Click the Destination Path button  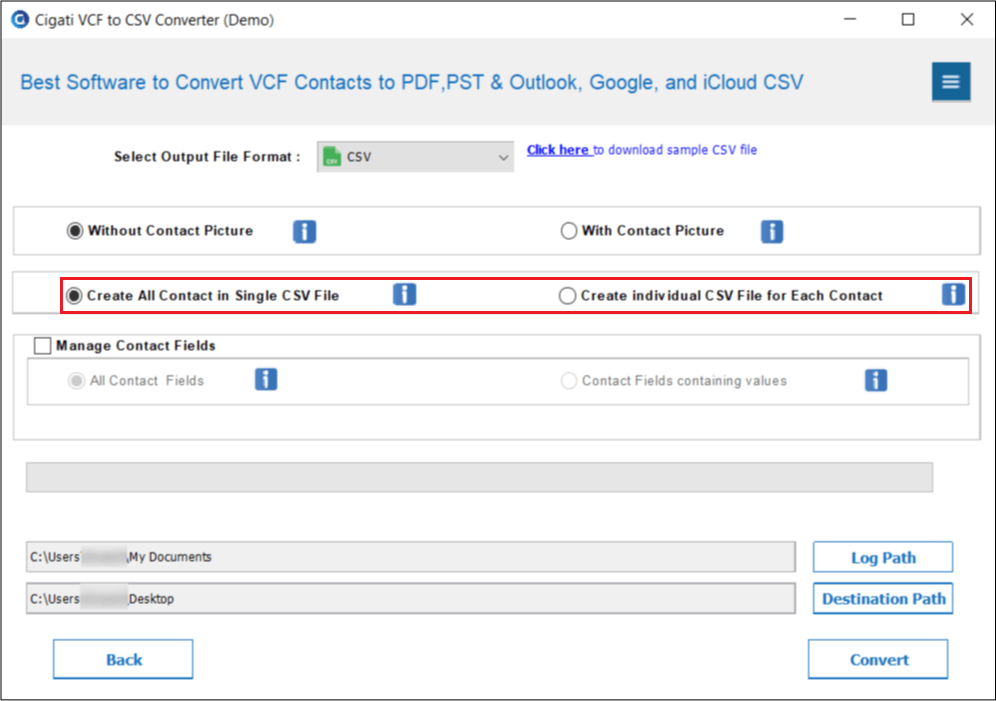coord(883,599)
